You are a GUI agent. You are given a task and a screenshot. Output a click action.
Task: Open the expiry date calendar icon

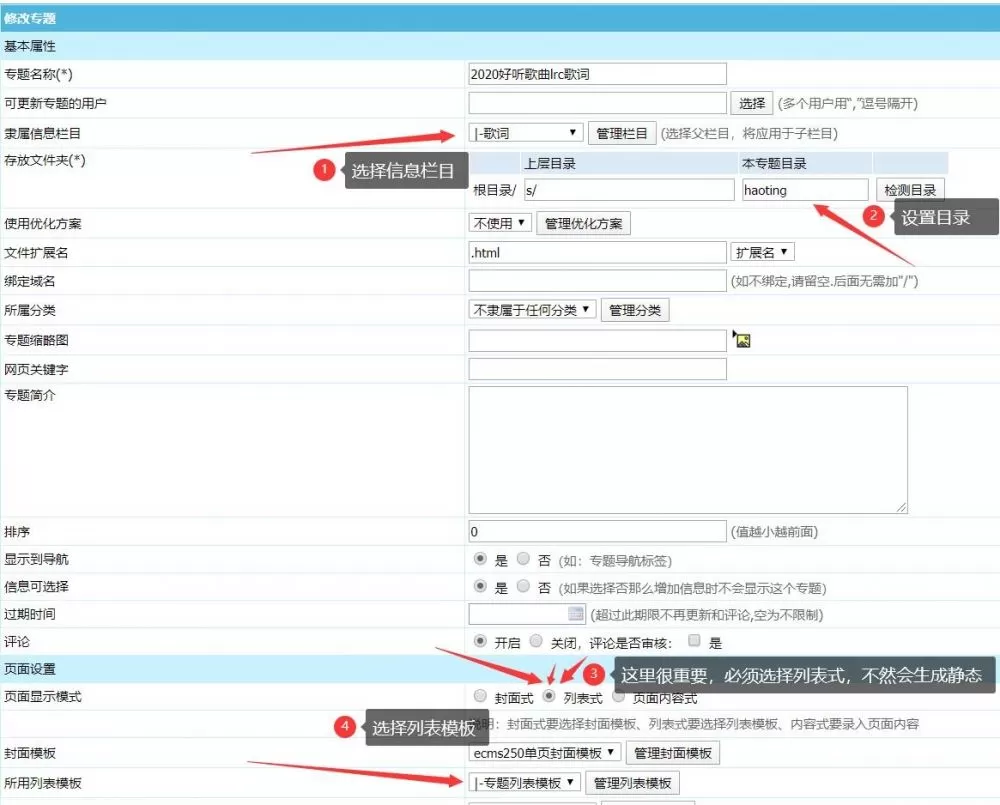coord(575,614)
